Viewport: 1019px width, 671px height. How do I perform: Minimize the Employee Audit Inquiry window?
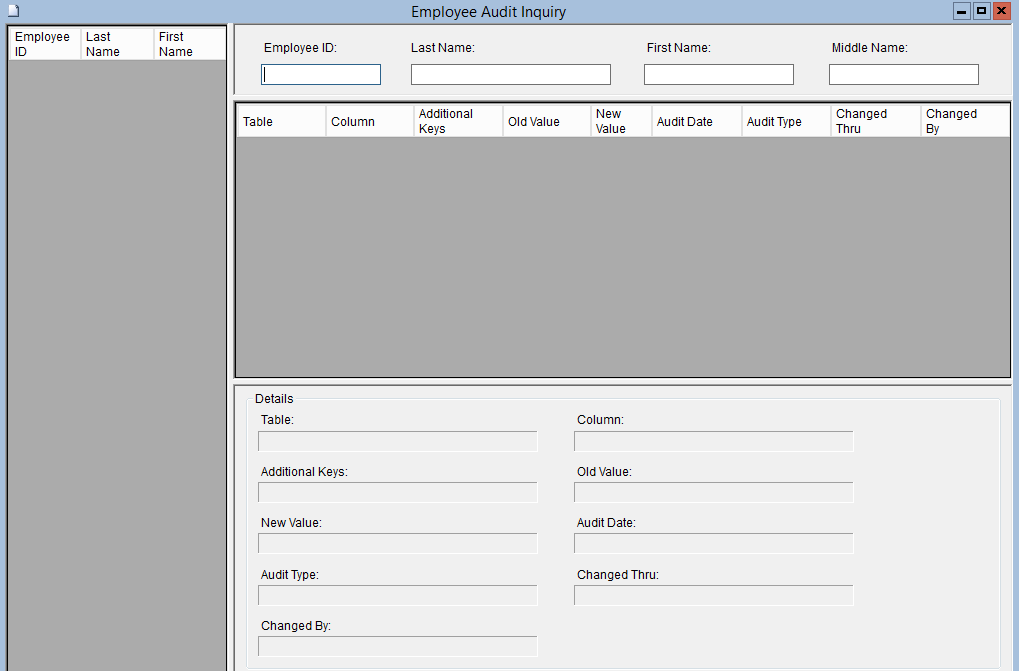pos(962,11)
